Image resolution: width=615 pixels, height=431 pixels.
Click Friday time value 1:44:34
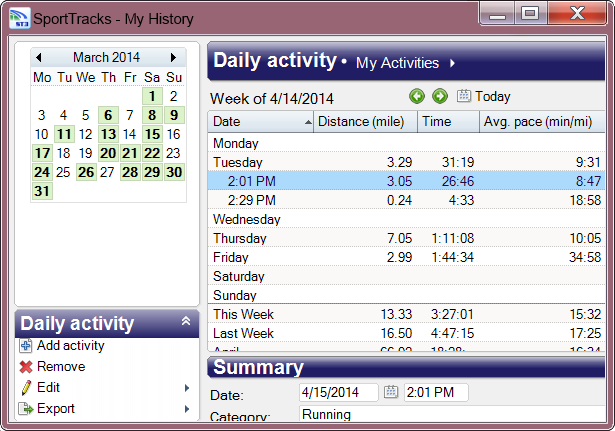[x=452, y=257]
